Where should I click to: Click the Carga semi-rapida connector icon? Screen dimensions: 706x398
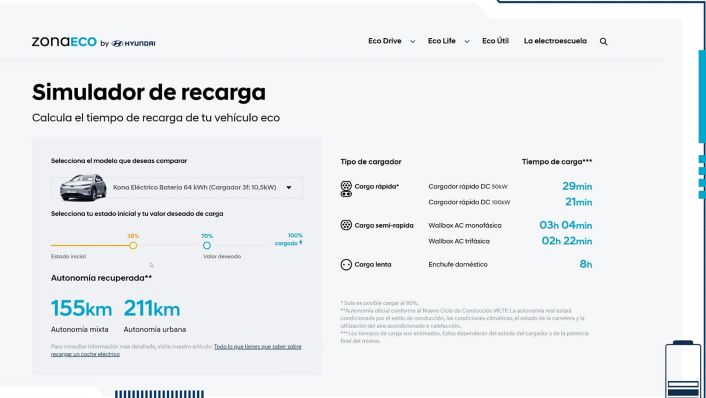[x=346, y=225]
